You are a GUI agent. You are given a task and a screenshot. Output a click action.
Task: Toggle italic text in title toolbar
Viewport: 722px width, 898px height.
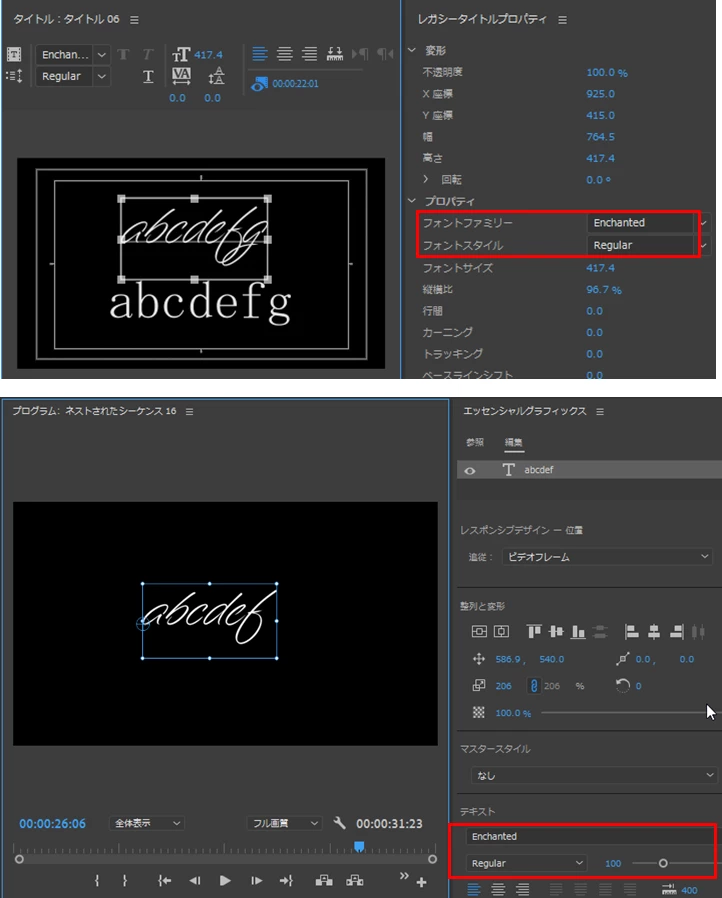(x=148, y=54)
